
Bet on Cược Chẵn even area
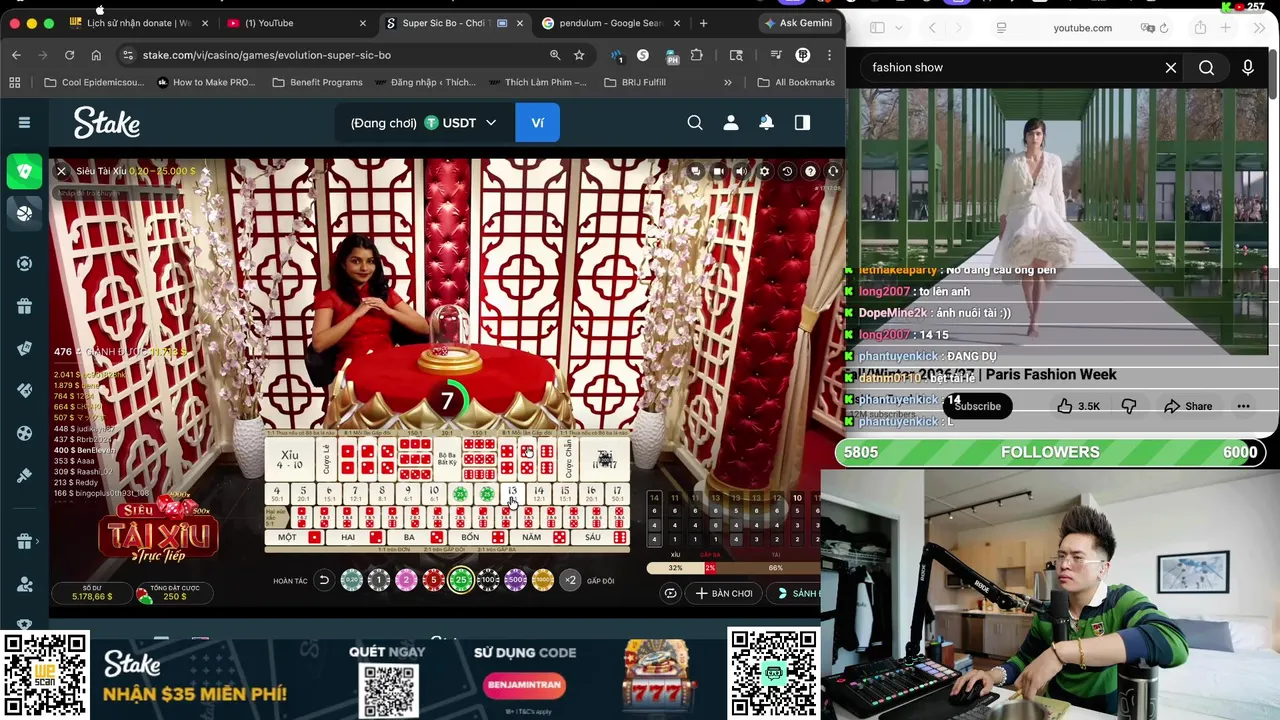coord(568,460)
